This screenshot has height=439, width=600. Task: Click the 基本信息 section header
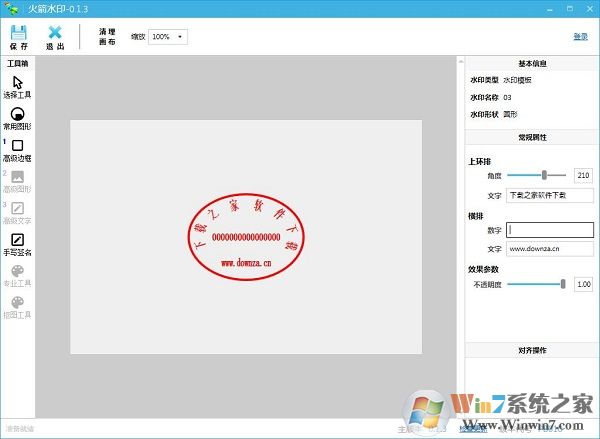(532, 64)
